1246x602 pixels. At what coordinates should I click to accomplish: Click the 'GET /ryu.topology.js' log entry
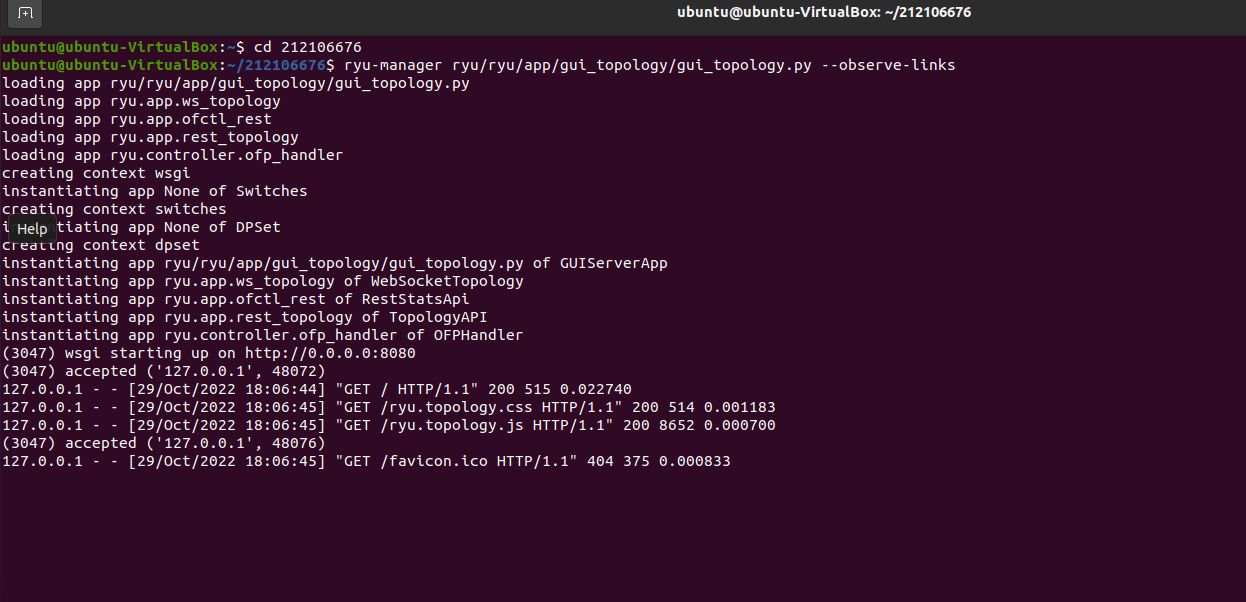click(x=389, y=425)
